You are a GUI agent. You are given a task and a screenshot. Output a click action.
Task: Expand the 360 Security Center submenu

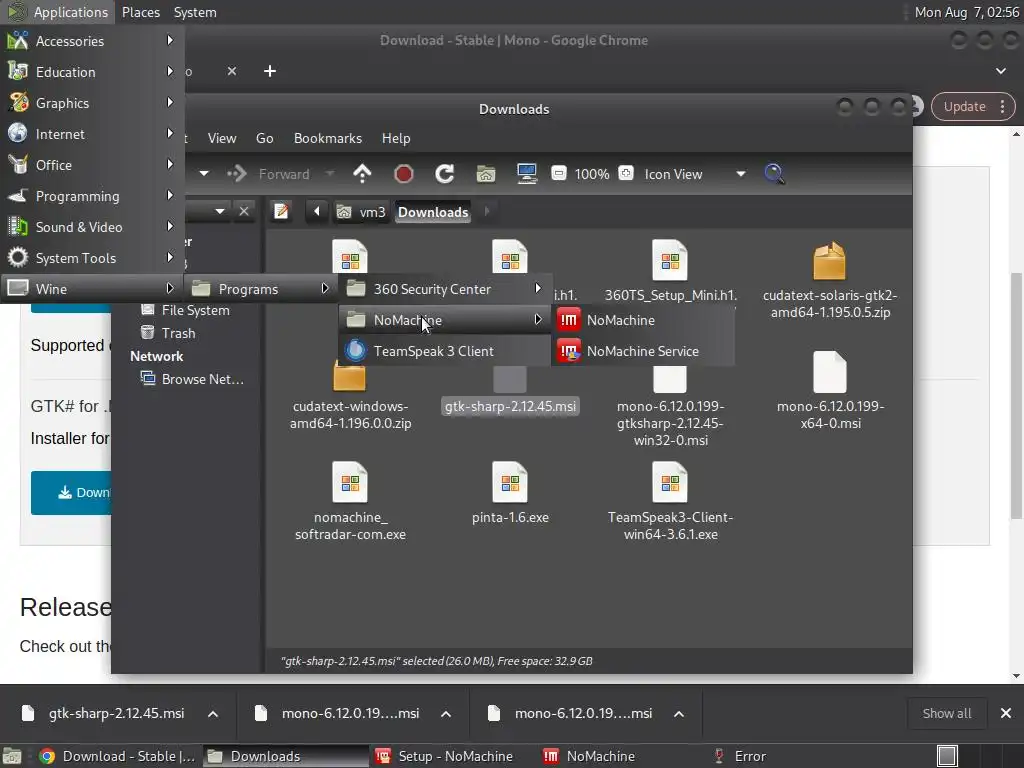click(445, 289)
